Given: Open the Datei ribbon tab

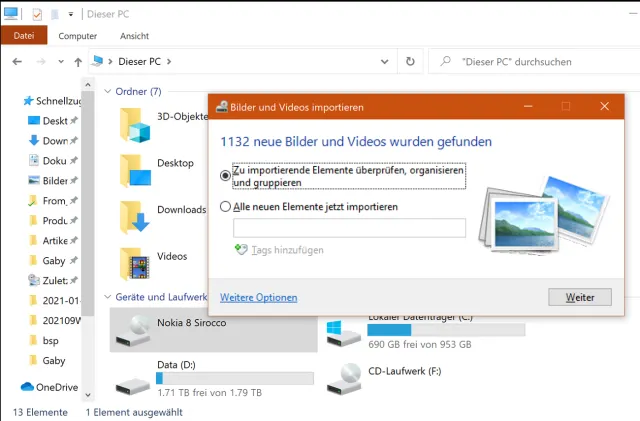Looking at the screenshot, I should [x=24, y=36].
